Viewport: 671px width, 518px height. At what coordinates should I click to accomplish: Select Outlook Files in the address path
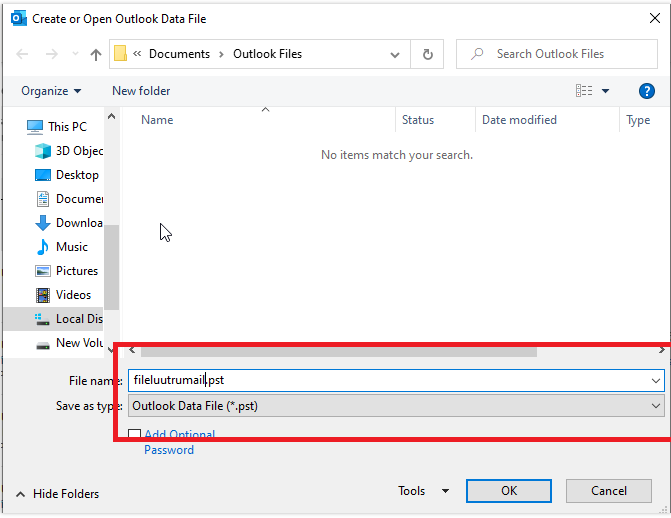(267, 54)
